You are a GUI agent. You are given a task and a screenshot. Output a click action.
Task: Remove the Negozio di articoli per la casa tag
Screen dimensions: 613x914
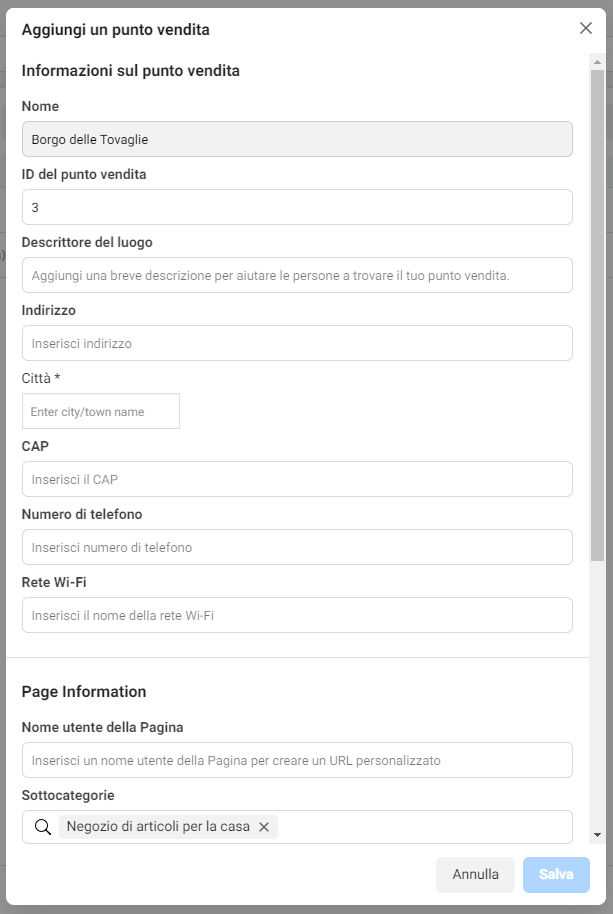tap(264, 827)
